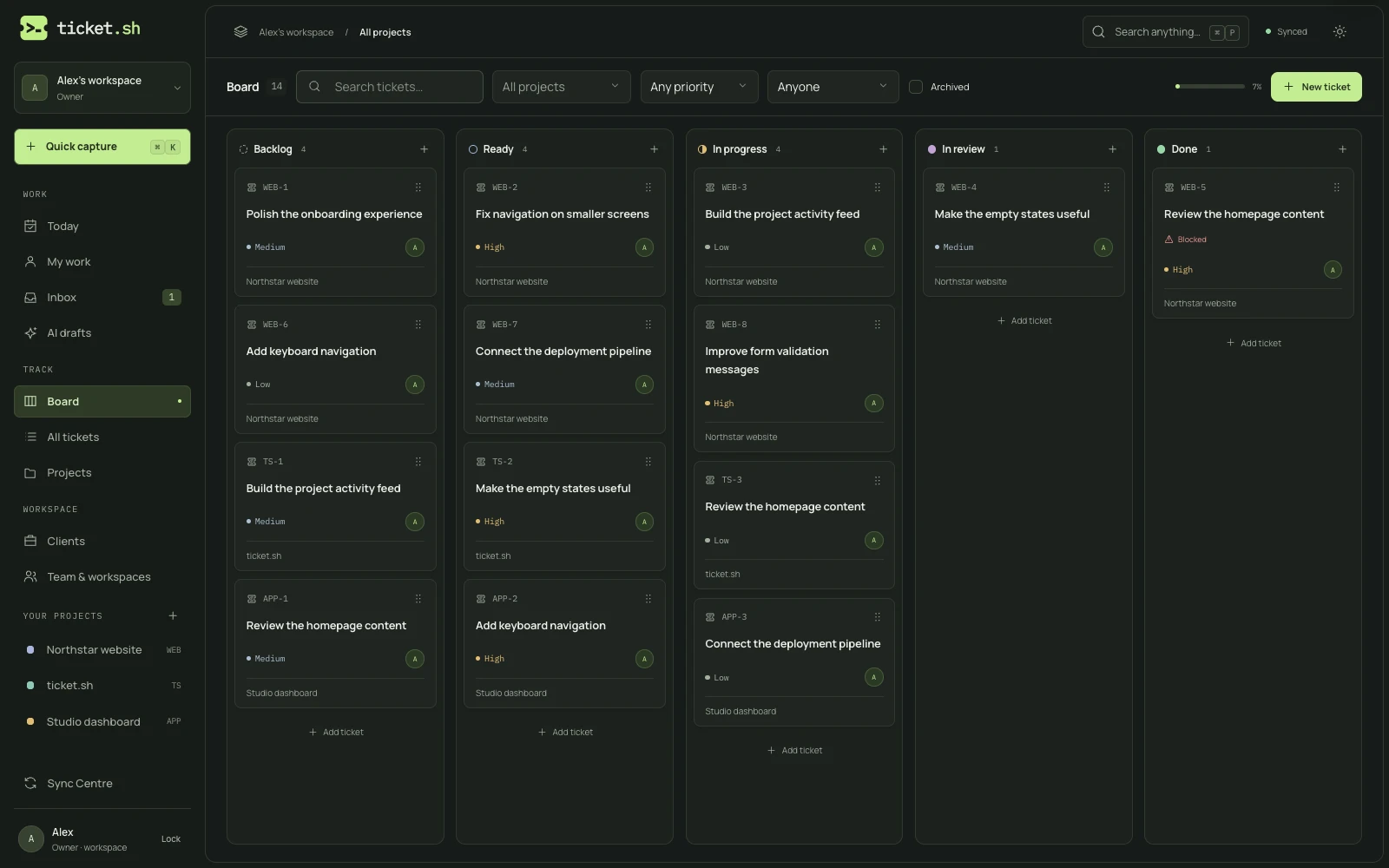This screenshot has height=868, width=1389.
Task: Click the Blocked warning icon on WEB-5
Action: (1168, 240)
